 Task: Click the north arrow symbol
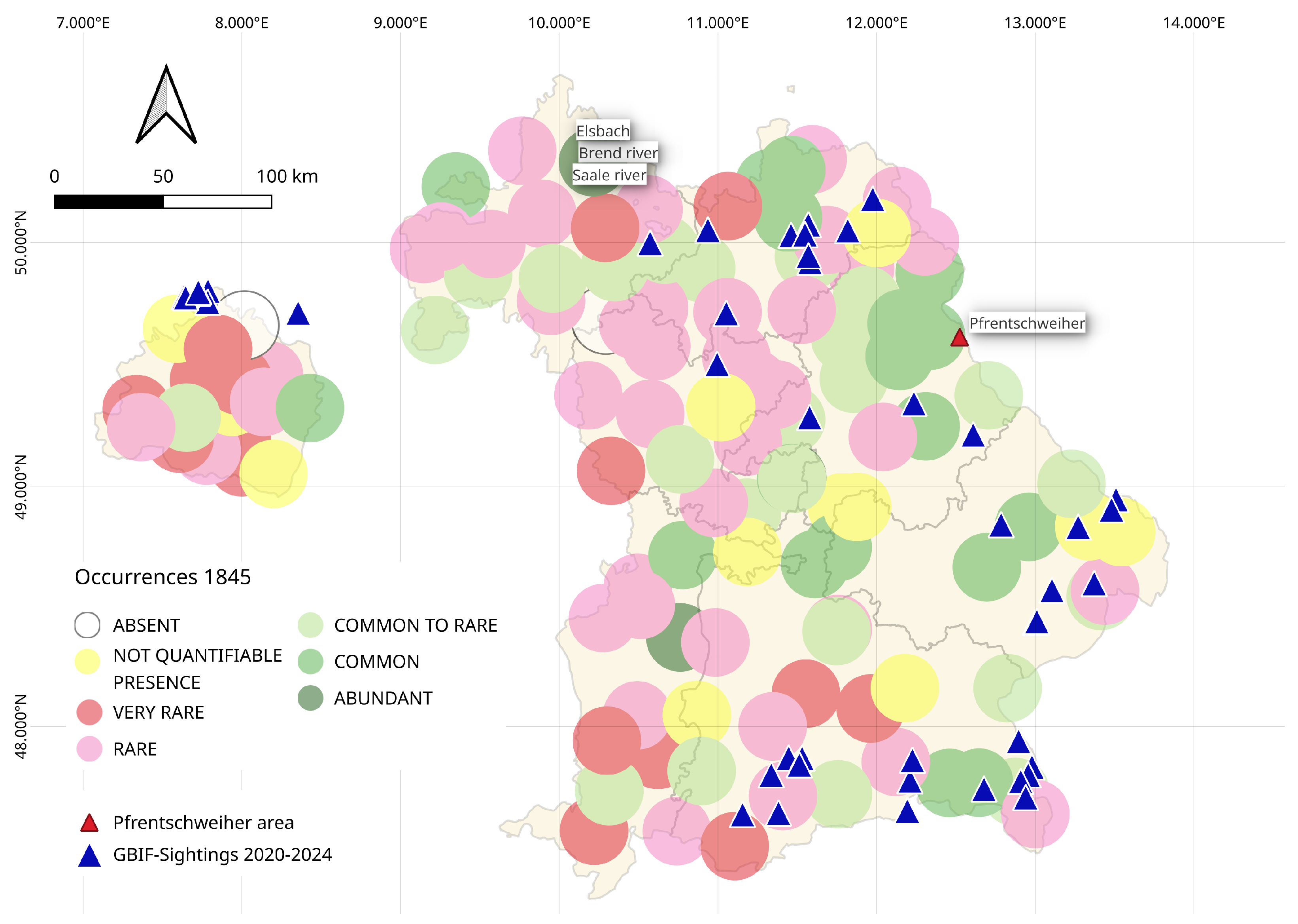pos(166,104)
